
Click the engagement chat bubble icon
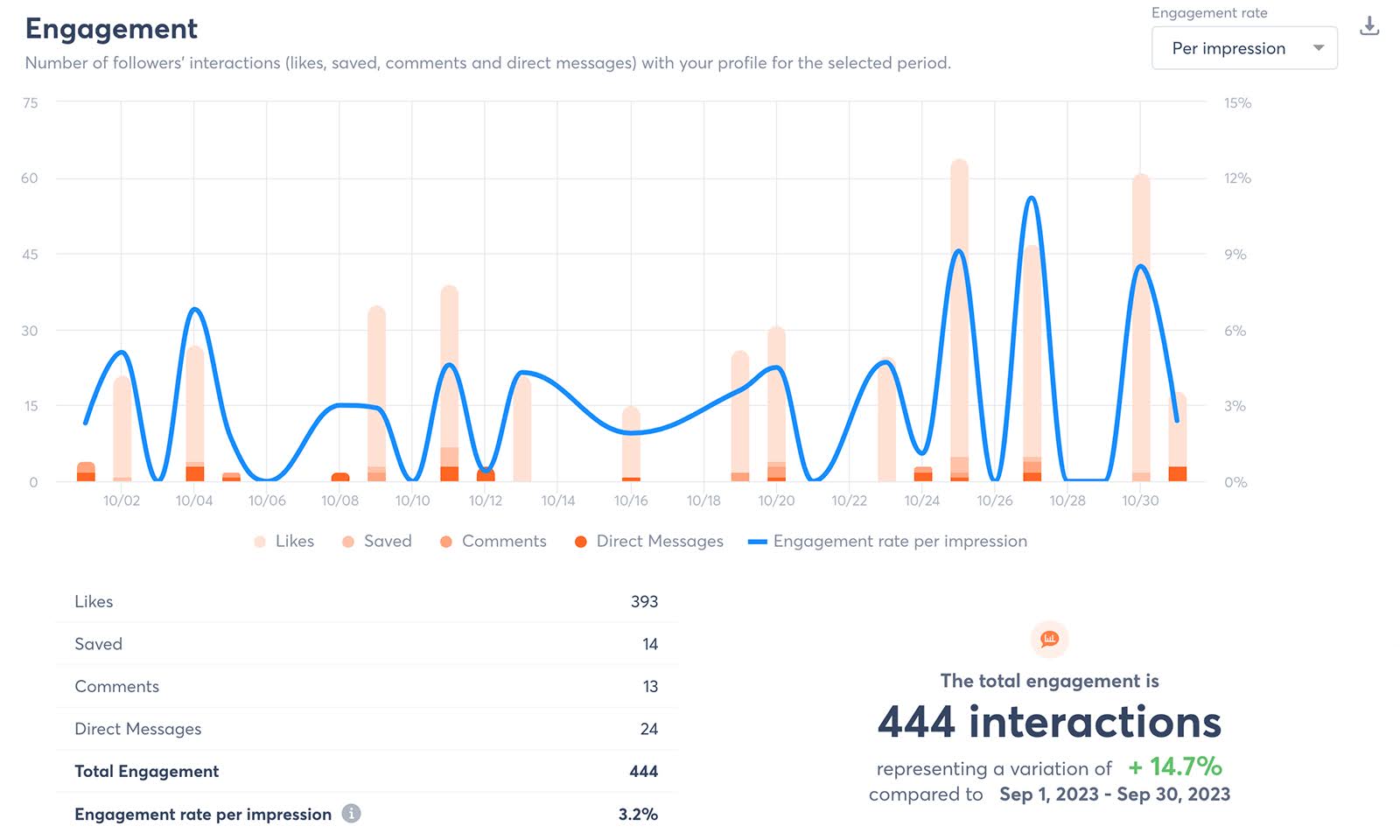click(1048, 640)
